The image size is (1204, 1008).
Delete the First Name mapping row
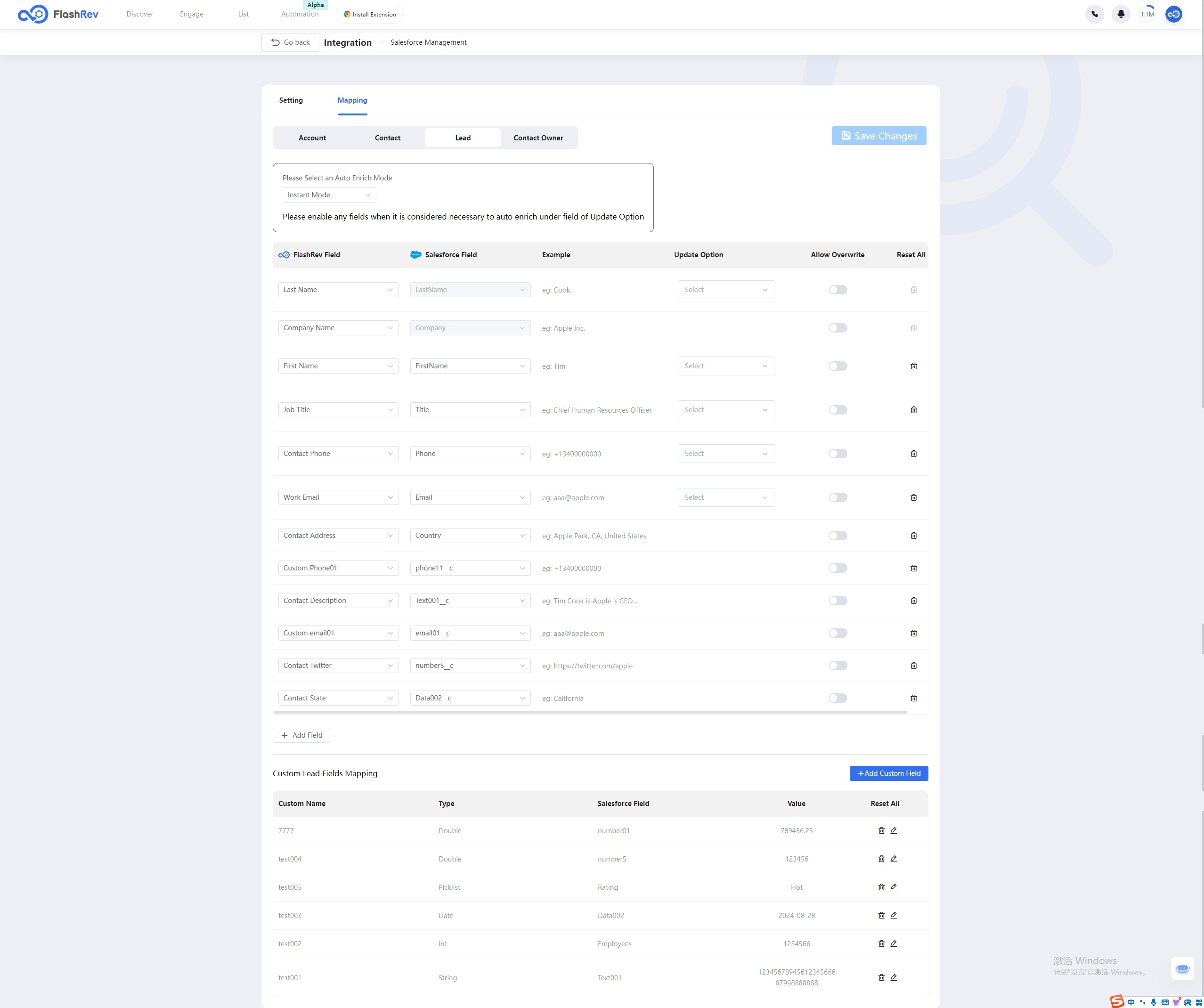pos(914,366)
